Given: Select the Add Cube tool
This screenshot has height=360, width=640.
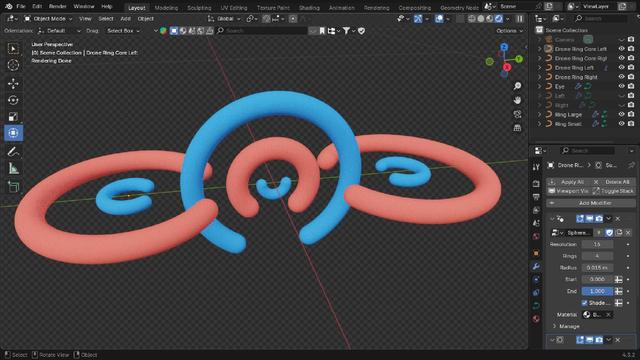Looking at the screenshot, I should click(x=13, y=187).
